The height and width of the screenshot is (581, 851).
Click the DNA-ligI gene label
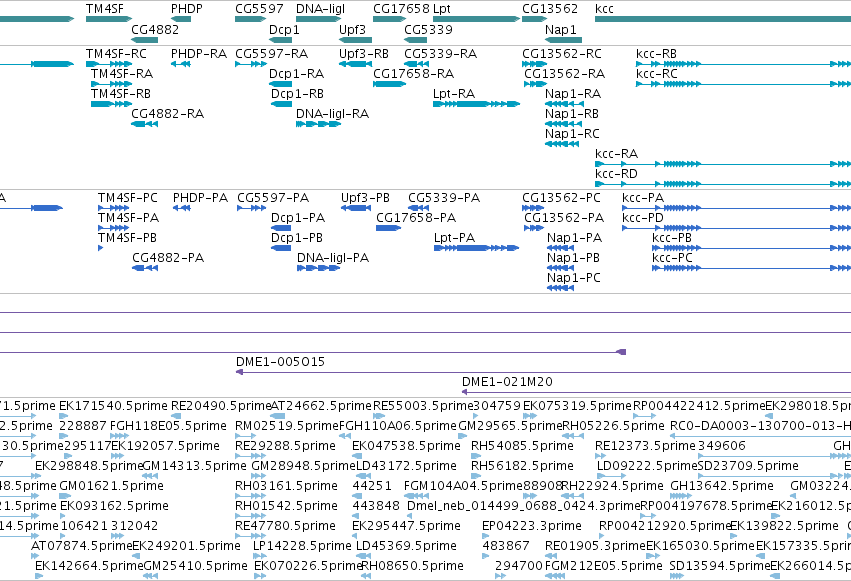point(320,9)
